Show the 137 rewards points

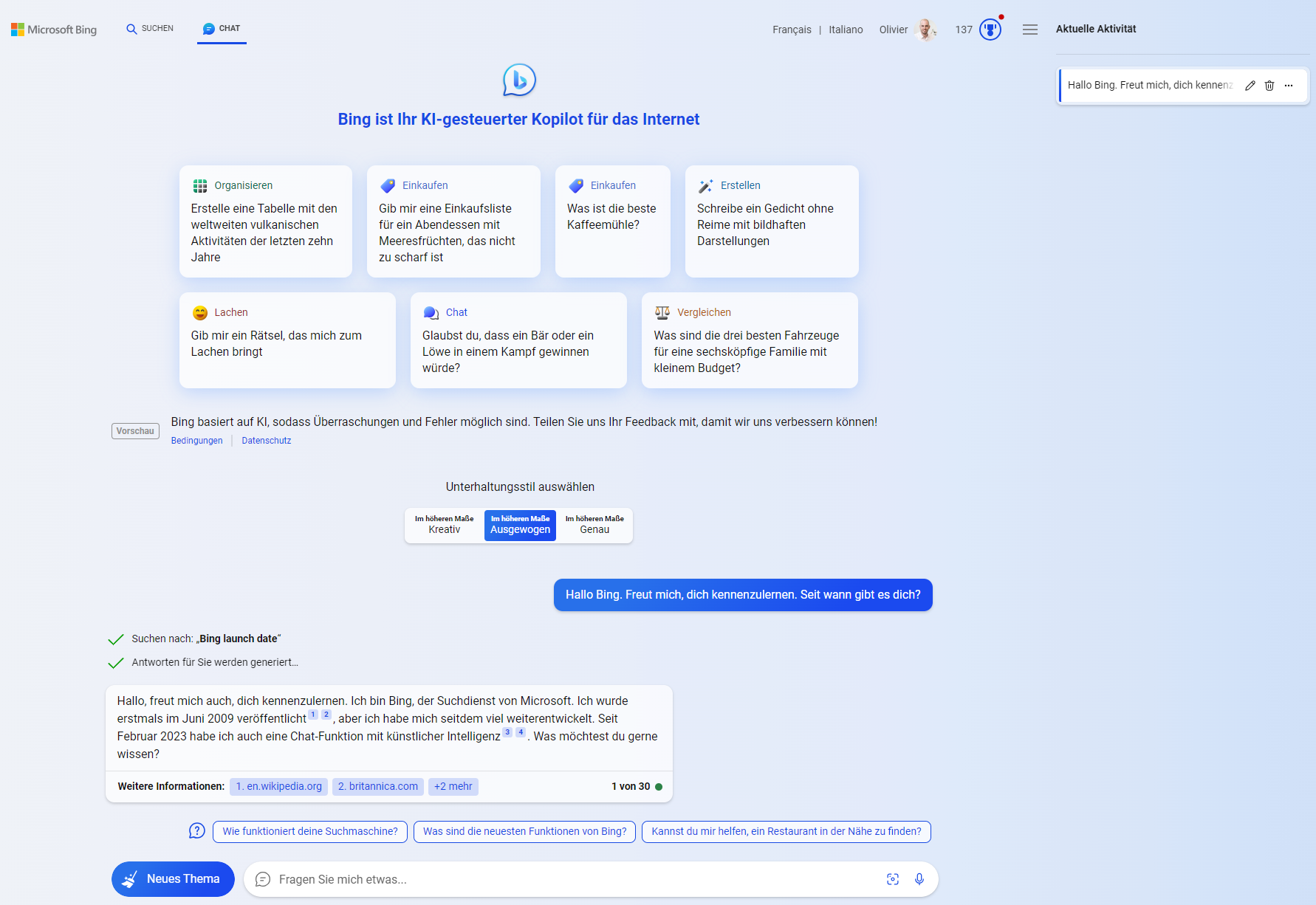pyautogui.click(x=963, y=30)
